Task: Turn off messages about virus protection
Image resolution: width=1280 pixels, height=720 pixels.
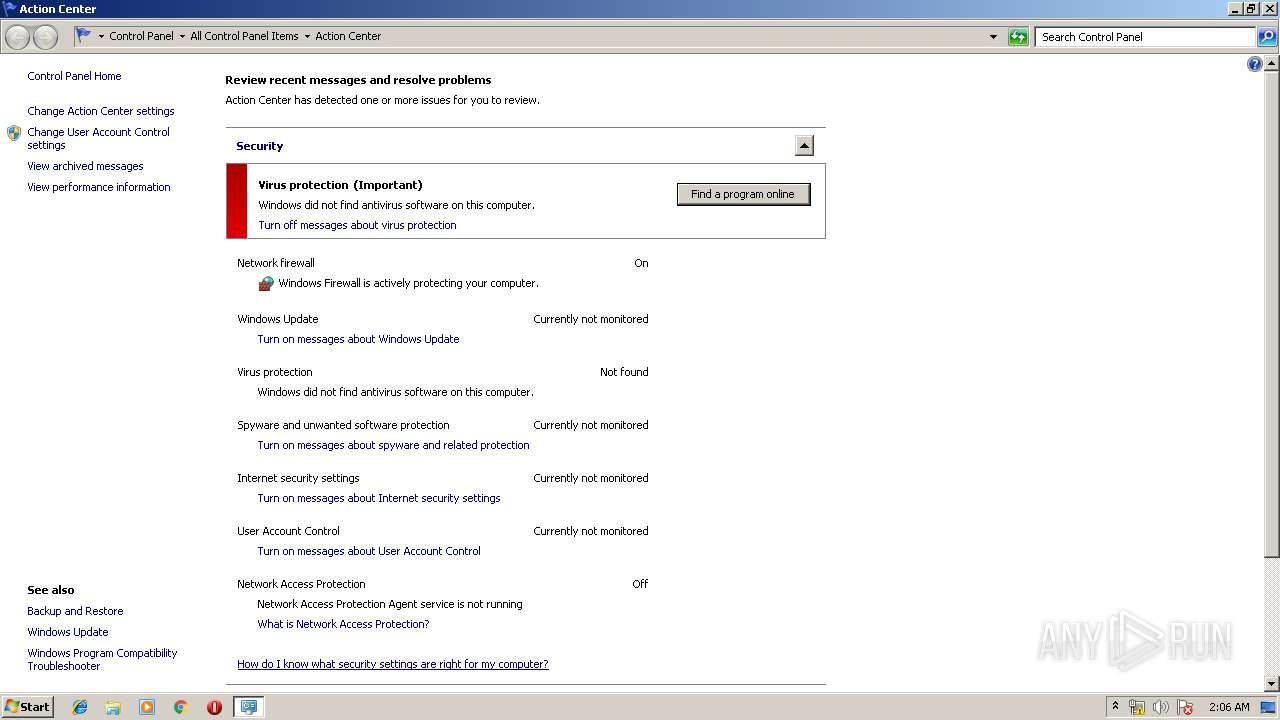Action: click(357, 225)
